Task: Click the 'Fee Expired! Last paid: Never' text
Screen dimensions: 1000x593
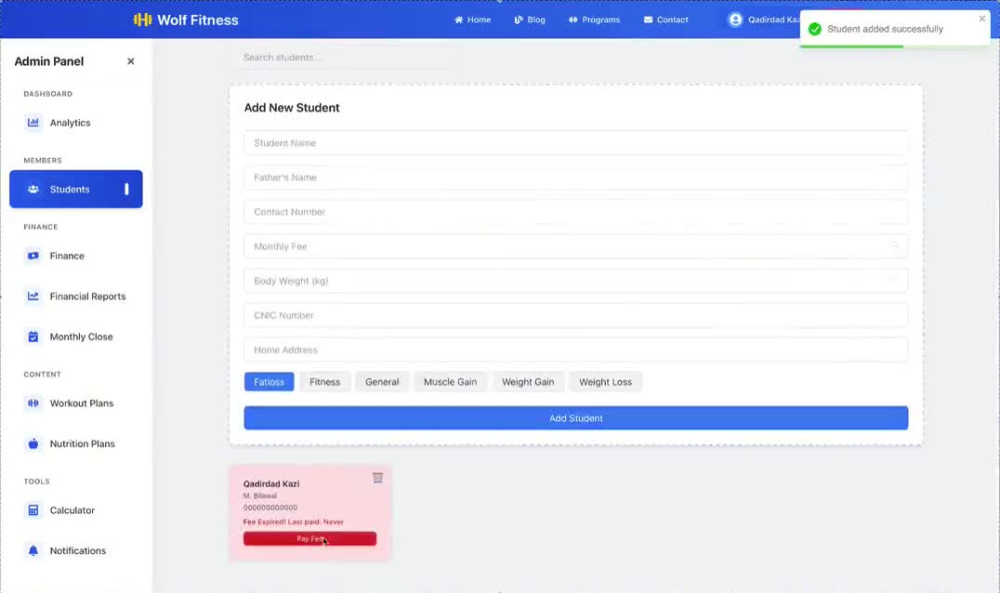Action: [293, 522]
